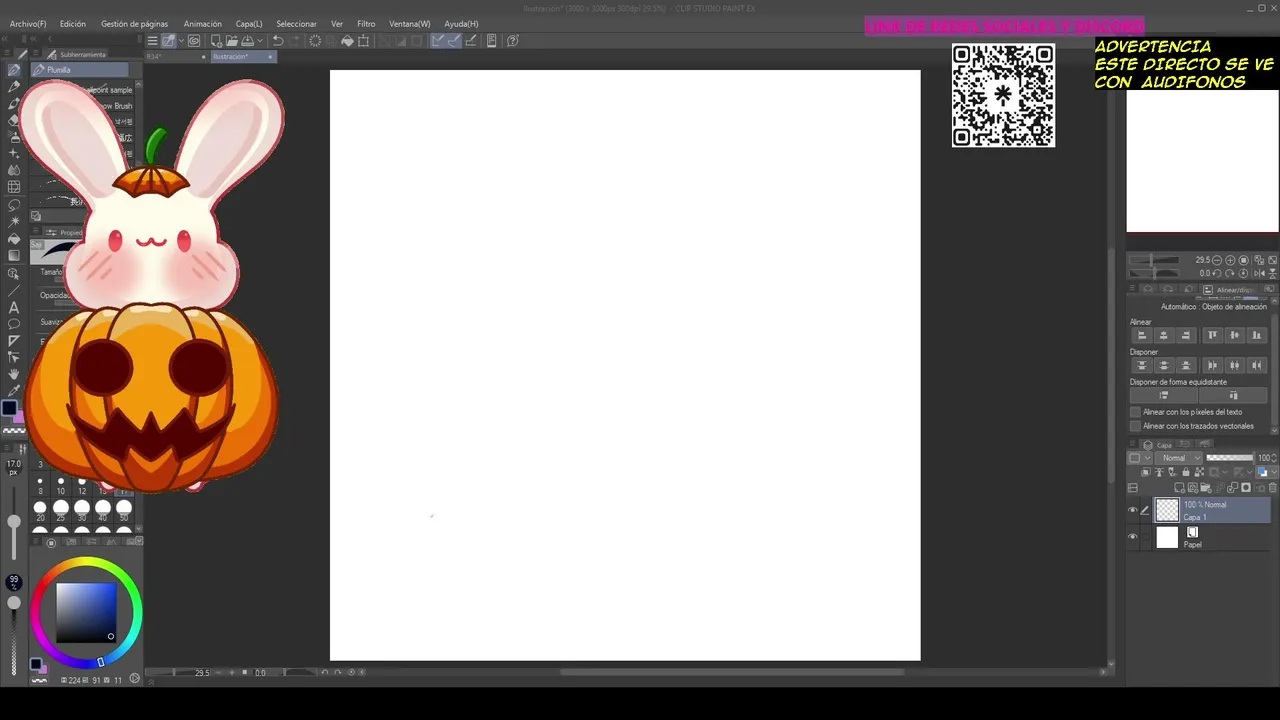Select the Fill bucket tool

tap(14, 239)
